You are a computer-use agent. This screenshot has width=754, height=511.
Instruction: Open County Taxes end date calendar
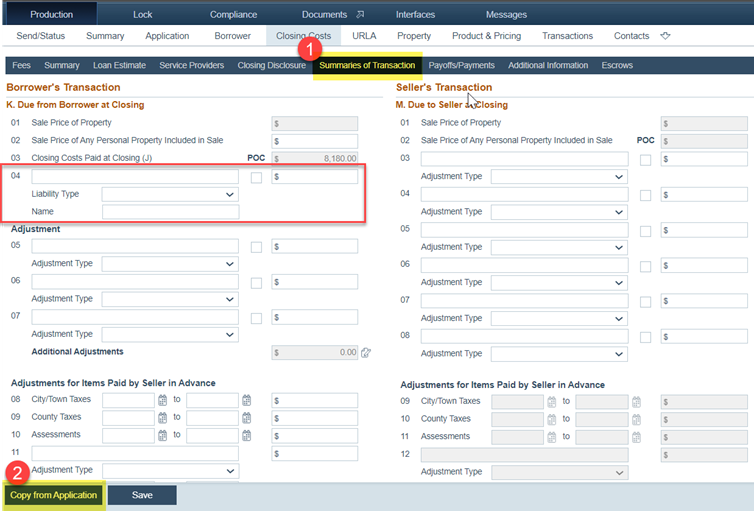pyautogui.click(x=246, y=418)
